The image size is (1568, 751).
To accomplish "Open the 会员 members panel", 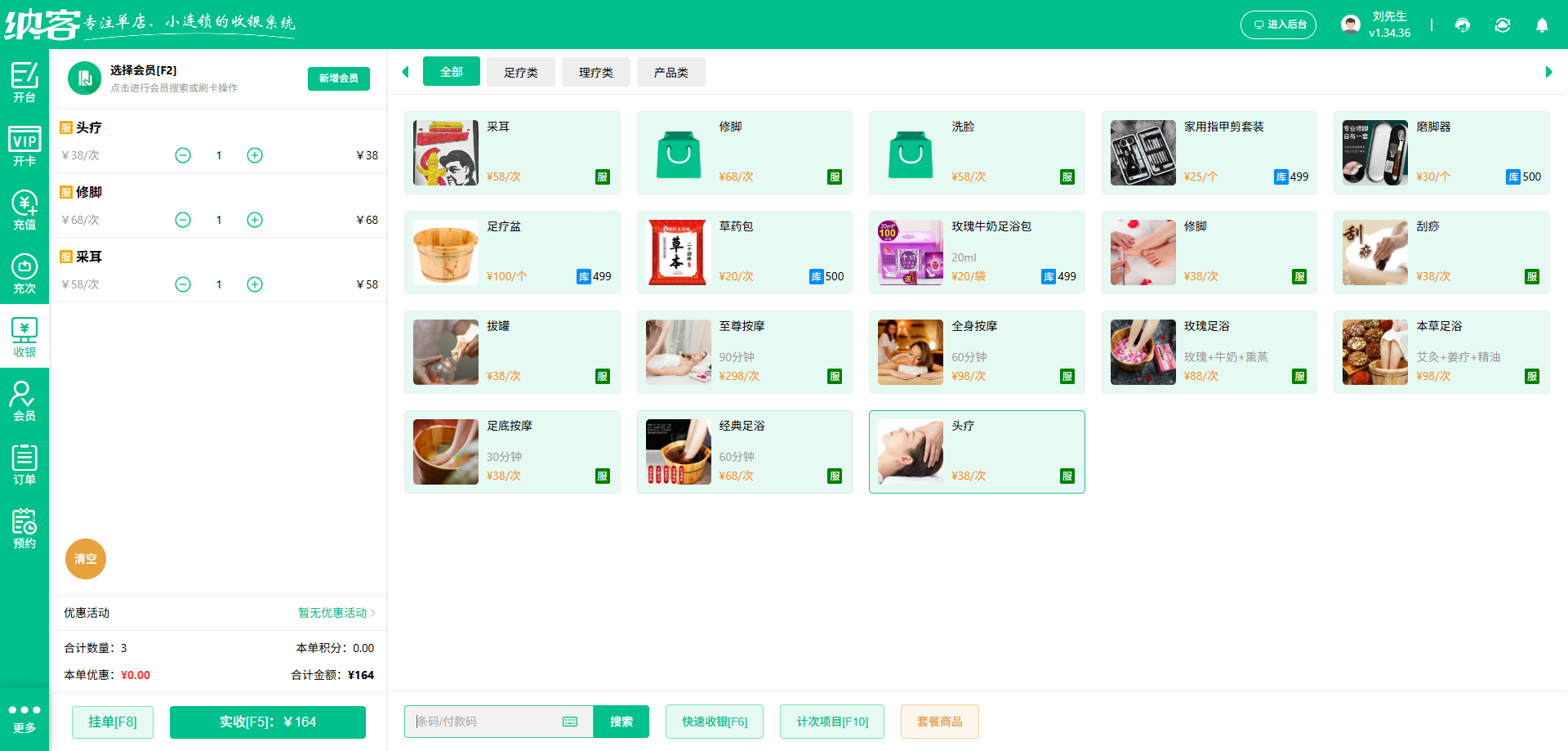I will pos(24,400).
